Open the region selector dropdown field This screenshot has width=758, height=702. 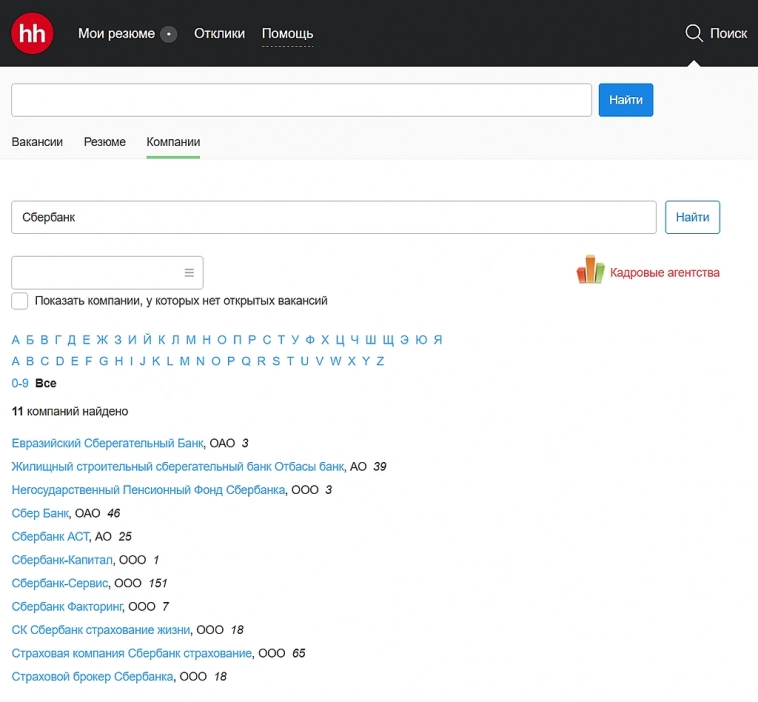click(96, 273)
